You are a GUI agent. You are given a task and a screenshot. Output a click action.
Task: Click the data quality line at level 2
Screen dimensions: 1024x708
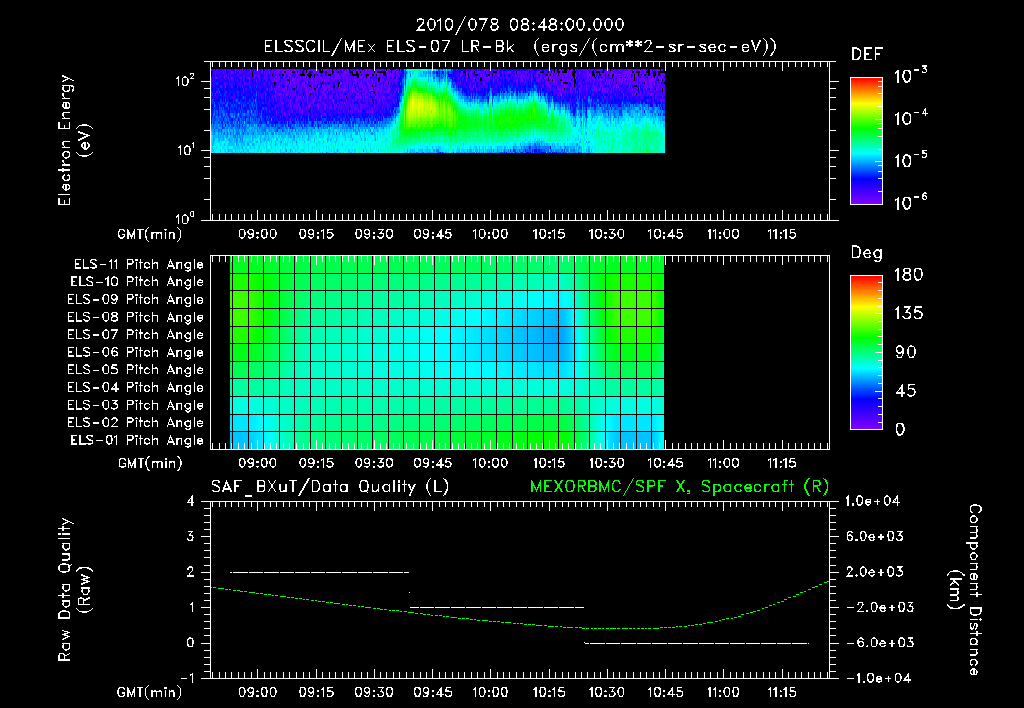[319, 572]
